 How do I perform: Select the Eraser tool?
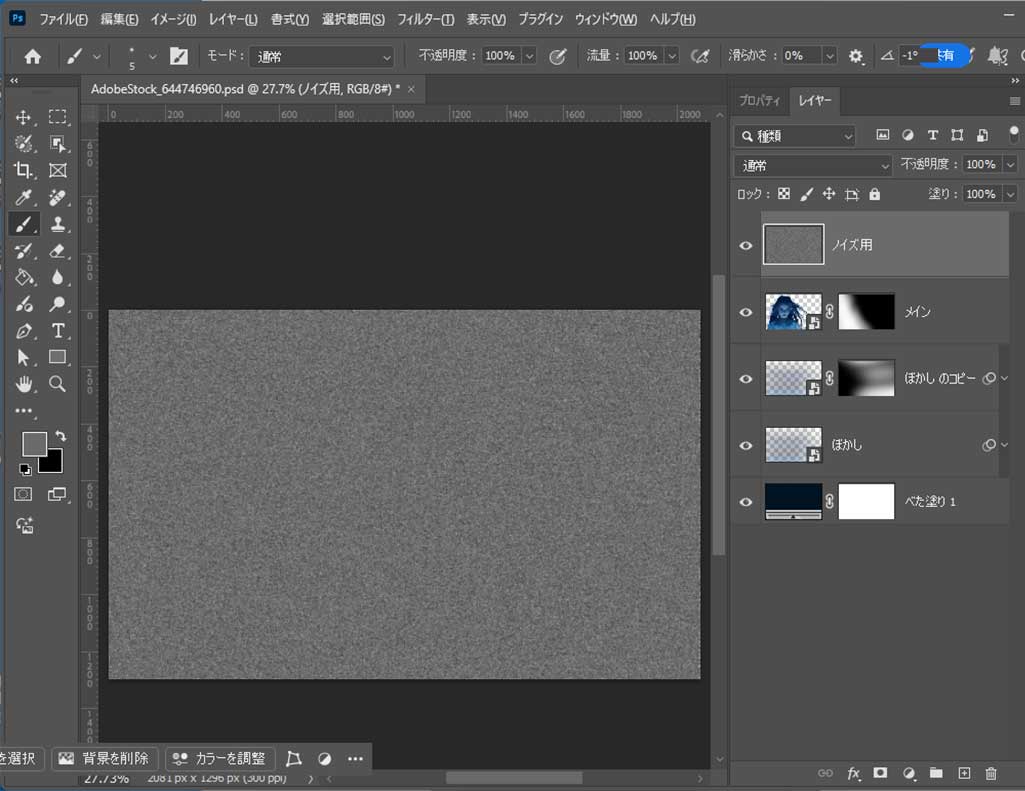tap(58, 251)
